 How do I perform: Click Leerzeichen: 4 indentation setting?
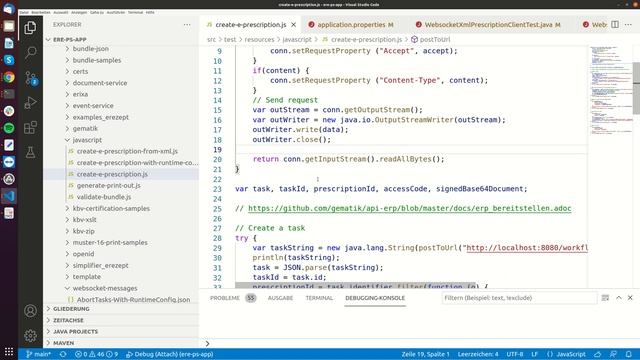(x=478, y=354)
